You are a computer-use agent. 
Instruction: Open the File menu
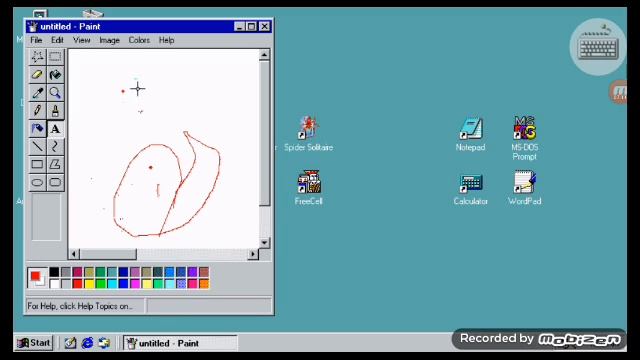pos(36,40)
